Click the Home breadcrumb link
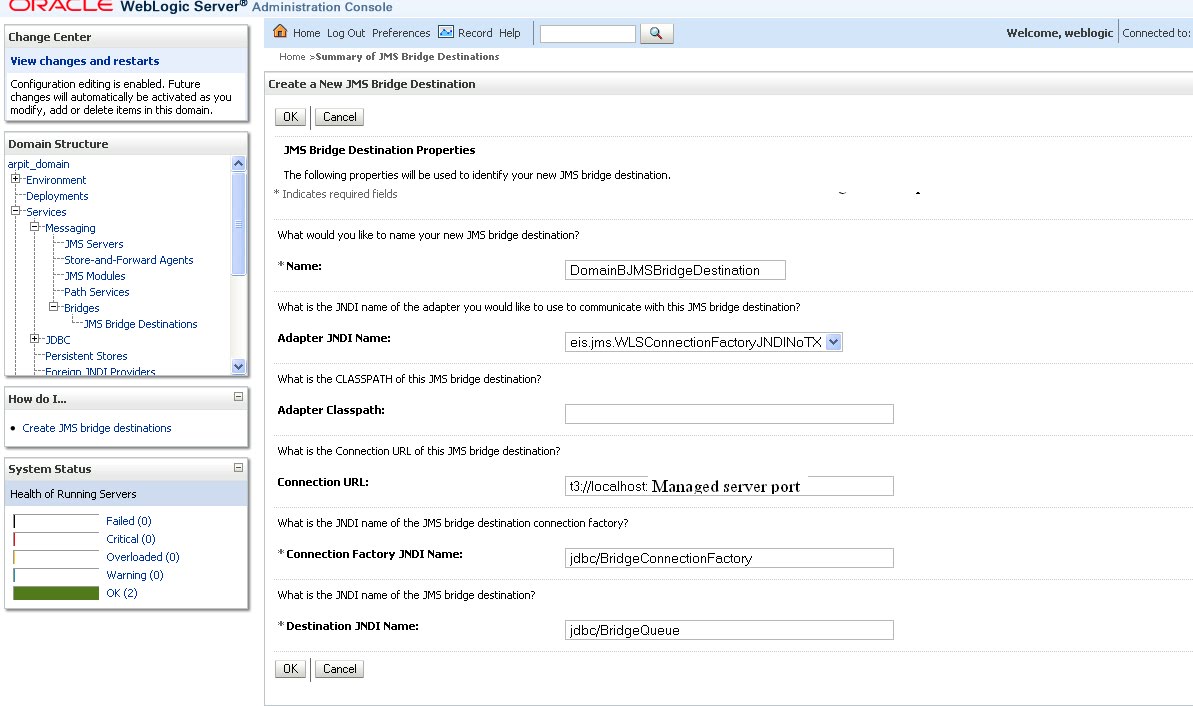Image resolution: width=1193 pixels, height=706 pixels. click(x=292, y=57)
